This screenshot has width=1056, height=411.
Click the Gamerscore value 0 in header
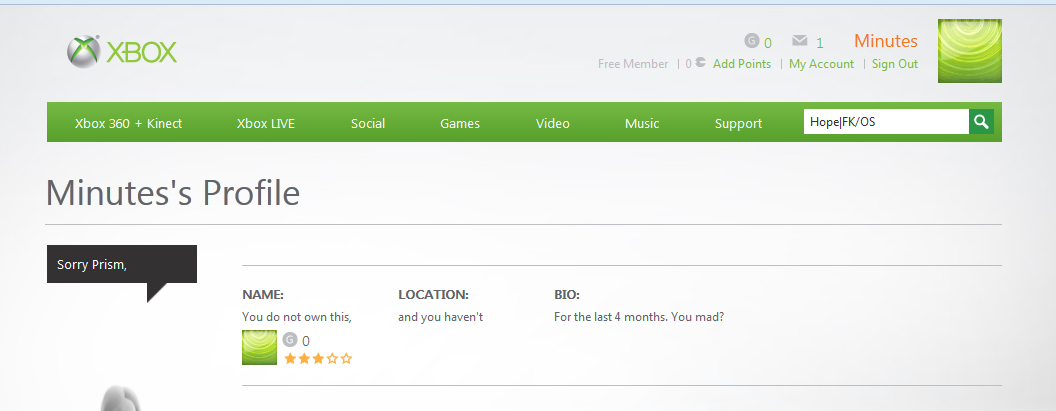[x=768, y=43]
